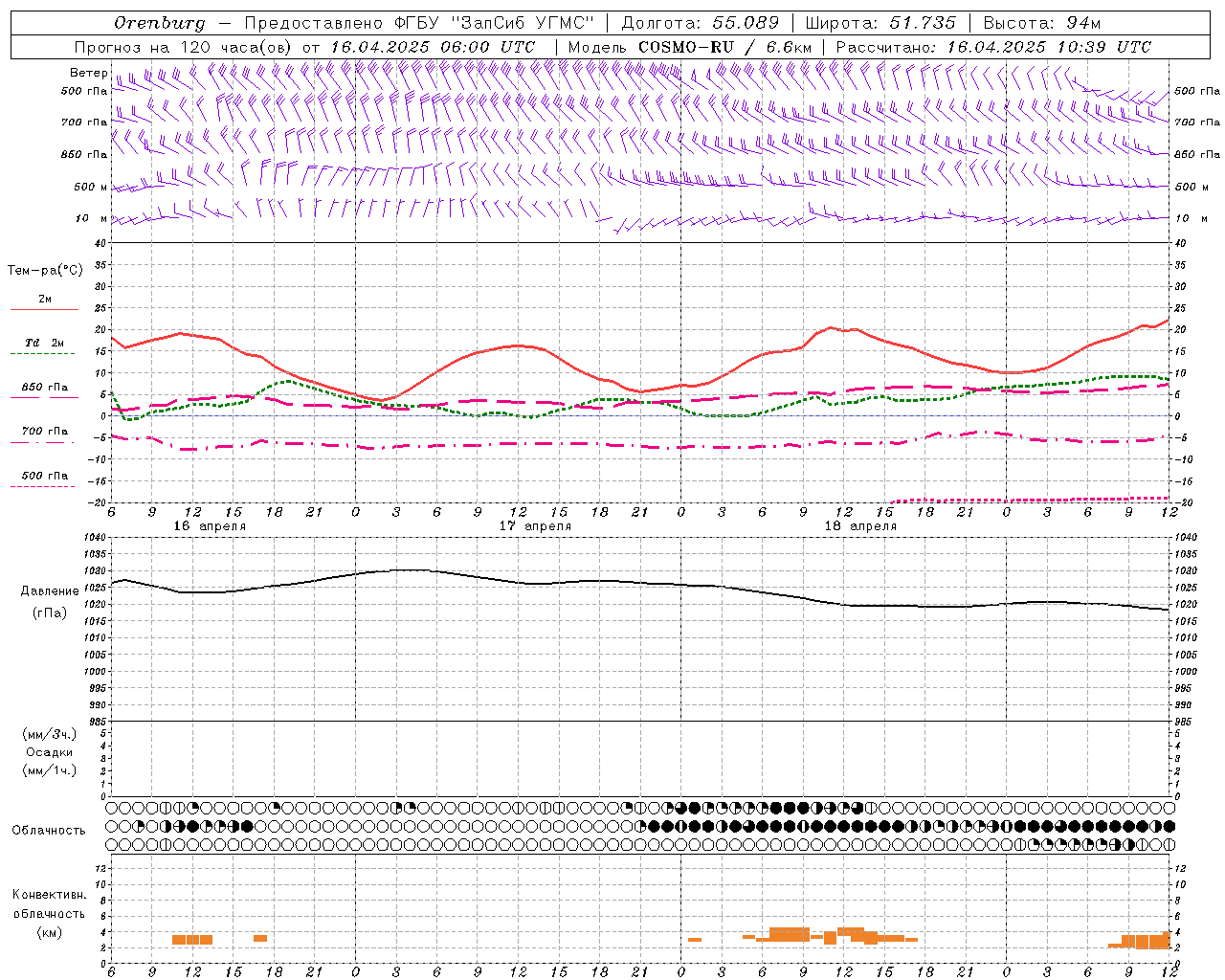The width and height of the screenshot is (1225, 980).
Task: Click the '18 апреля' date label
Action: pyautogui.click(x=860, y=526)
